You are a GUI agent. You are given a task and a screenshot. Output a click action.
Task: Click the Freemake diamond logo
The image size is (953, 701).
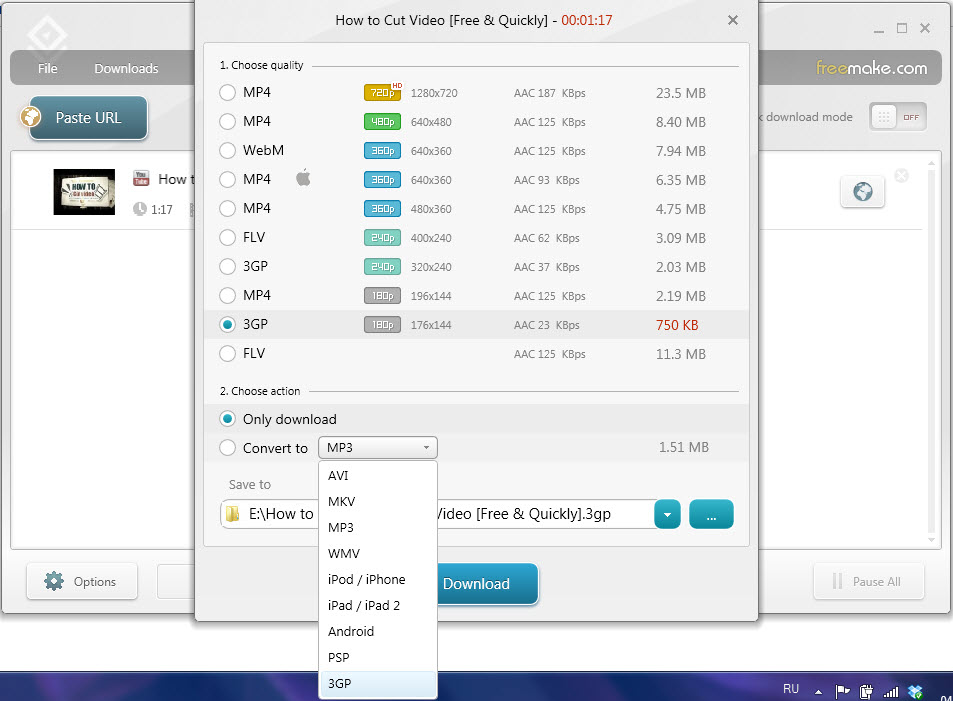click(47, 35)
